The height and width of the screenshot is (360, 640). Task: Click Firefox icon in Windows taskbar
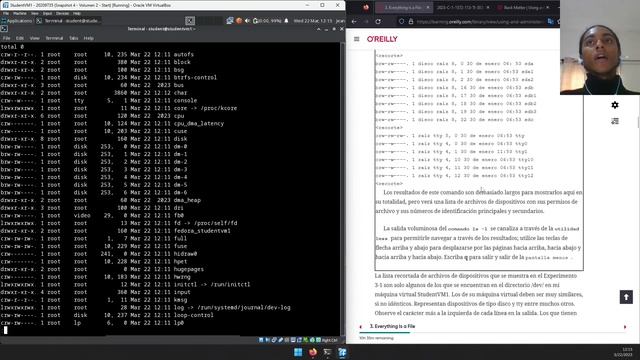coord(313,352)
